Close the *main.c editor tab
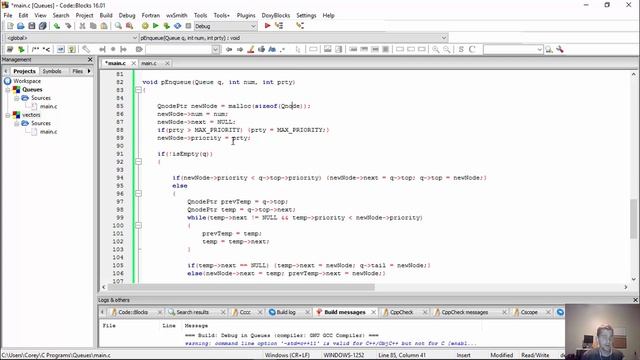The image size is (640, 360). point(133,63)
